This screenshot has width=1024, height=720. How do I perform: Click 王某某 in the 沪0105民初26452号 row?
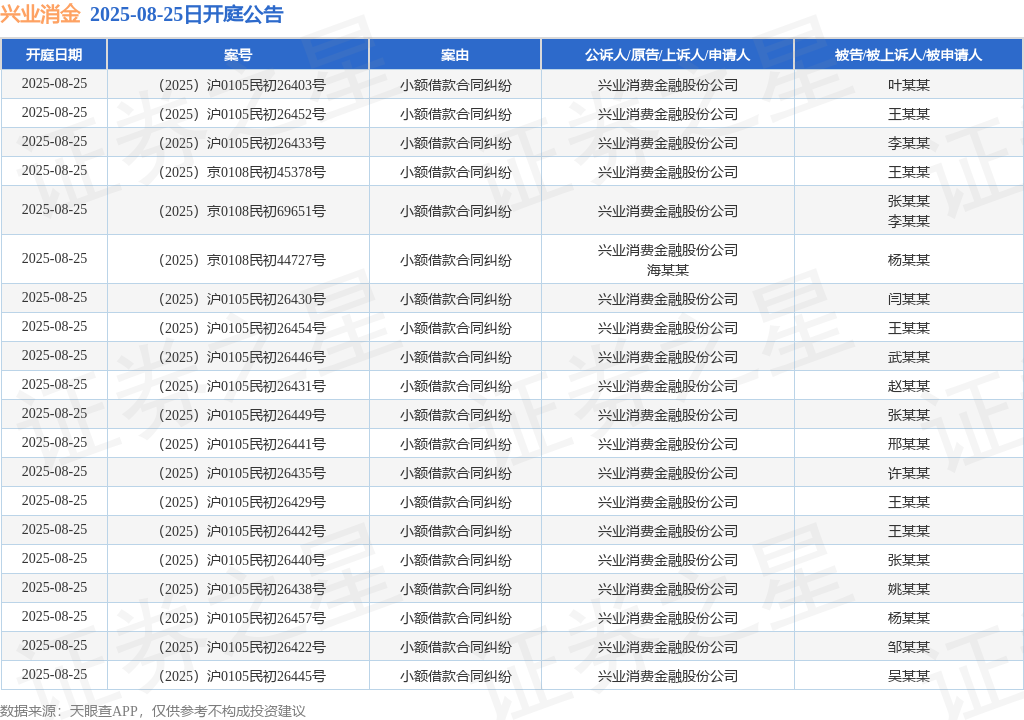pyautogui.click(x=908, y=114)
